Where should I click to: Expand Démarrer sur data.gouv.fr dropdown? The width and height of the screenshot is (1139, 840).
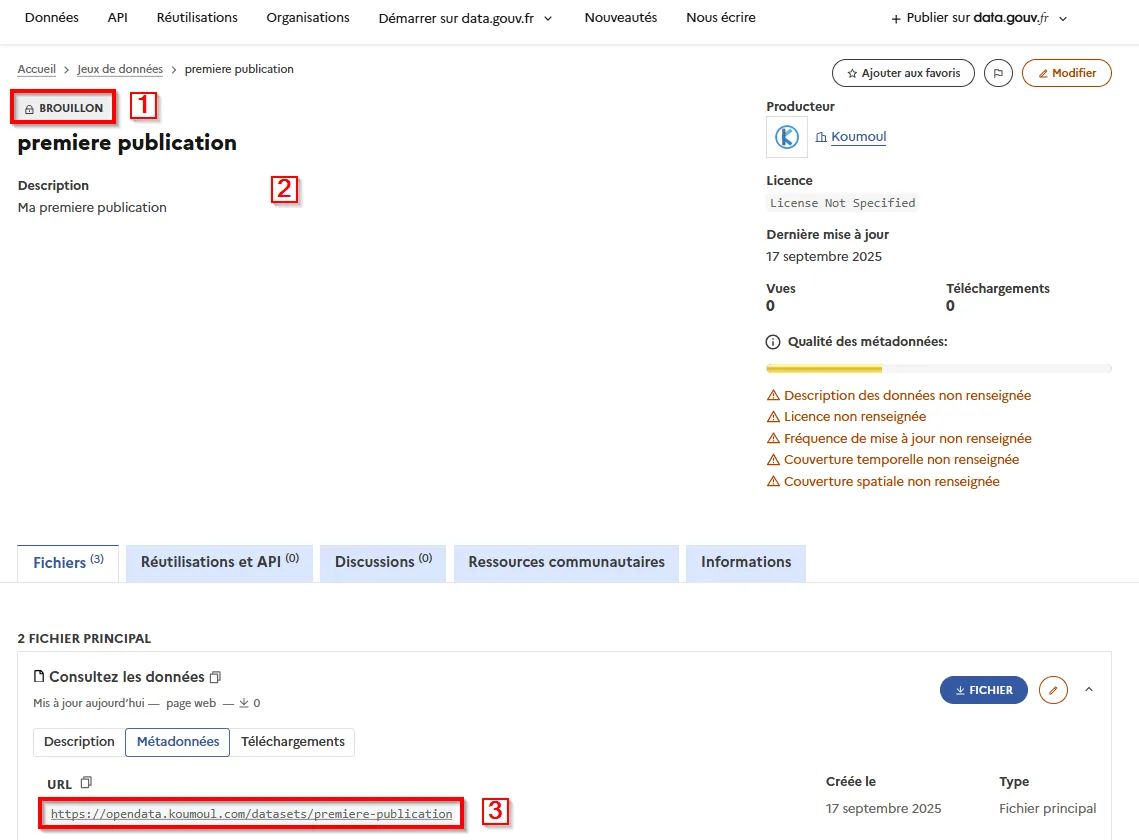pyautogui.click(x=466, y=18)
